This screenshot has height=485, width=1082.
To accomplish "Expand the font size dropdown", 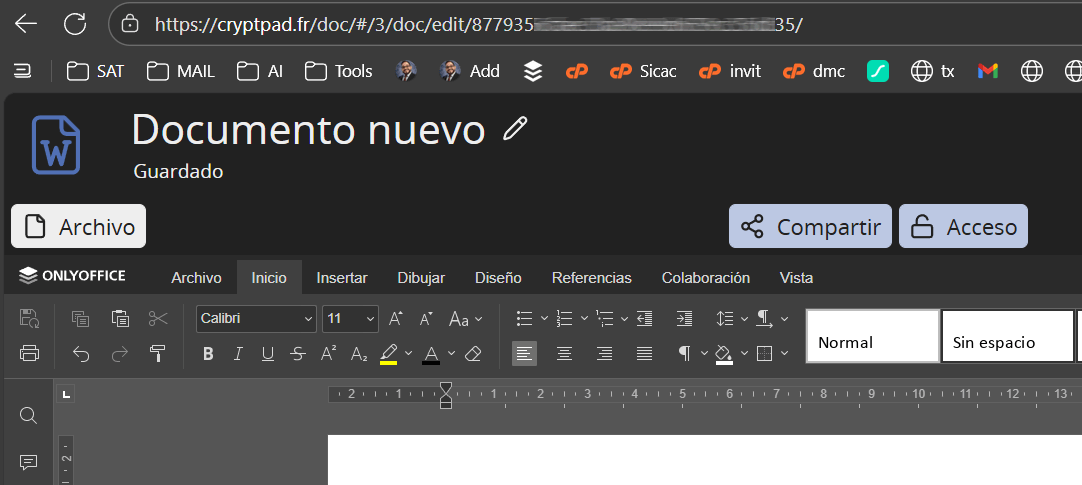I will pyautogui.click(x=370, y=319).
